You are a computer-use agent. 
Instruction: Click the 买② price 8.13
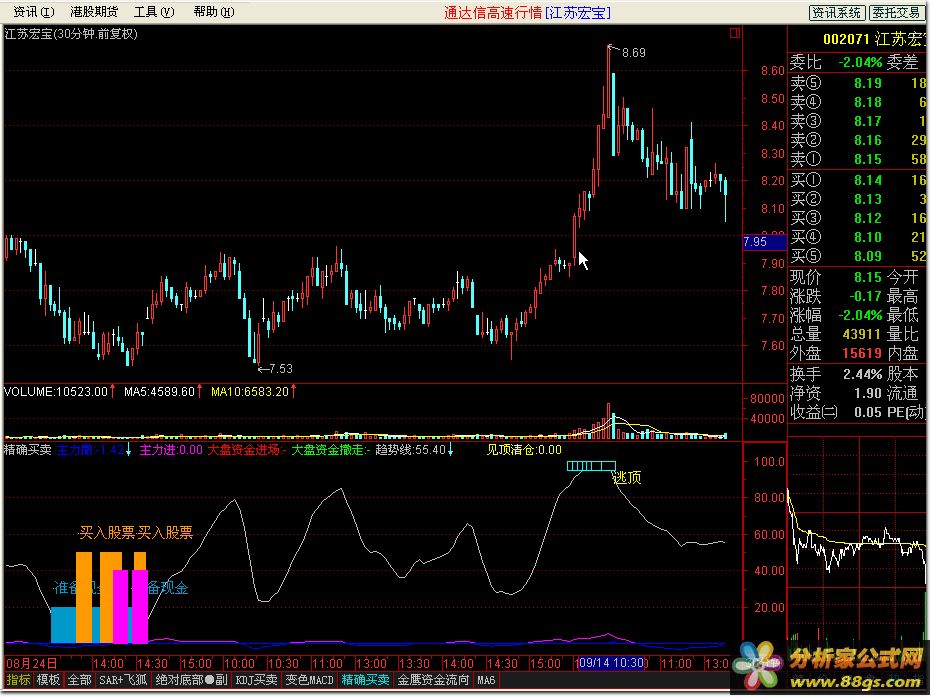point(867,199)
